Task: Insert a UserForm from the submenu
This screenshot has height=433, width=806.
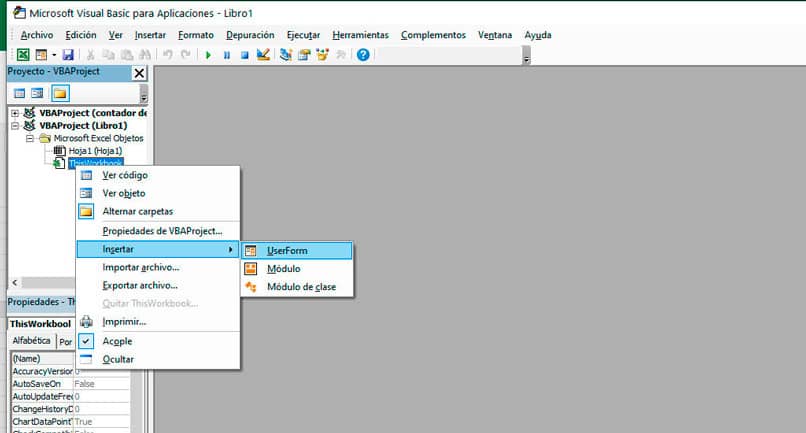Action: [297, 250]
